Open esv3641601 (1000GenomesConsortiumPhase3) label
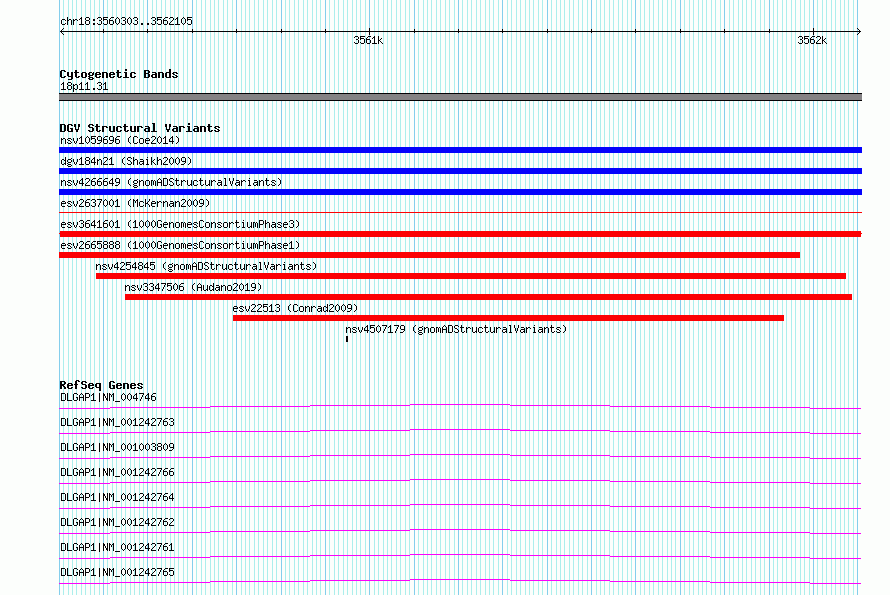The image size is (890, 595). [180, 224]
